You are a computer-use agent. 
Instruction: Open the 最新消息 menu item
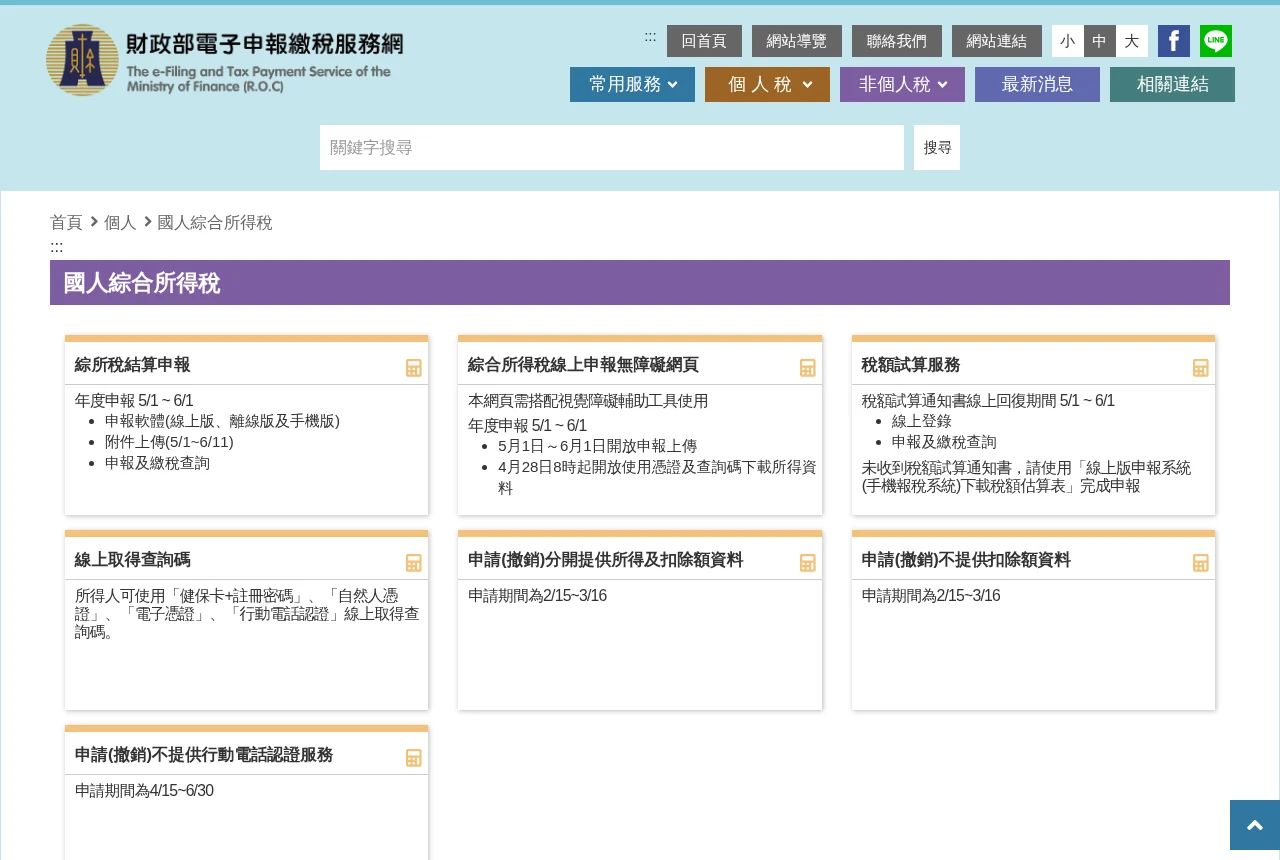(x=1037, y=84)
